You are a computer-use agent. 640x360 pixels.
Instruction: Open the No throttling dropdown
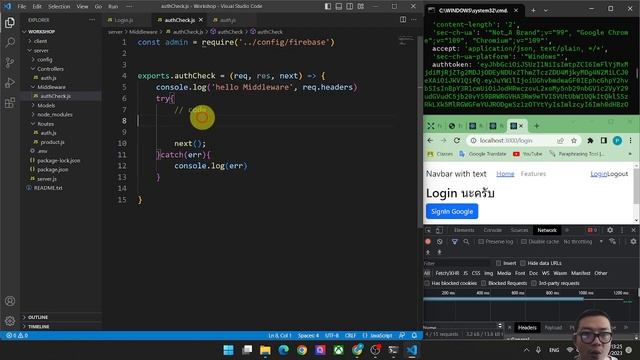click(583, 242)
